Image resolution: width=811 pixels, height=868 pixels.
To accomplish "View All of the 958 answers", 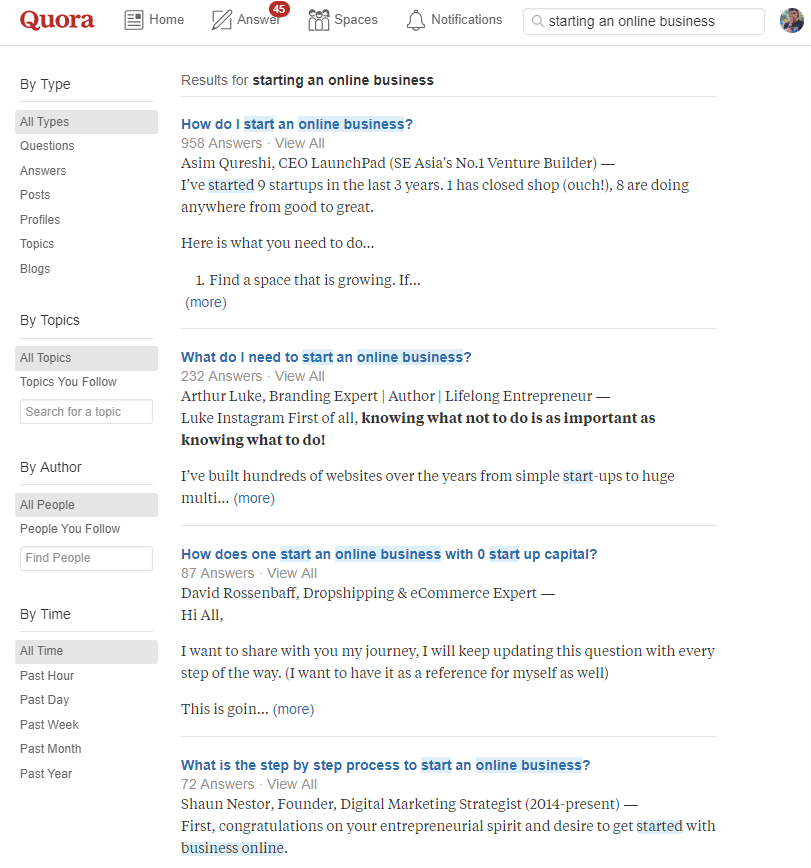I will pyautogui.click(x=299, y=143).
